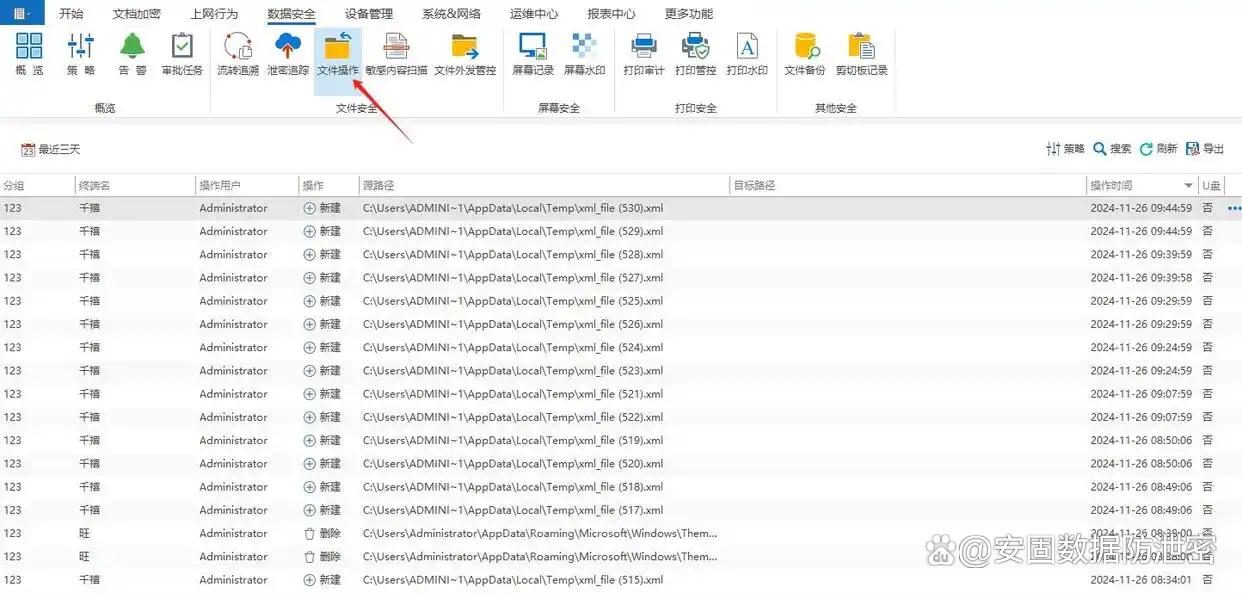Click the 刷新 refresh button
The height and width of the screenshot is (593, 1242).
click(1159, 149)
